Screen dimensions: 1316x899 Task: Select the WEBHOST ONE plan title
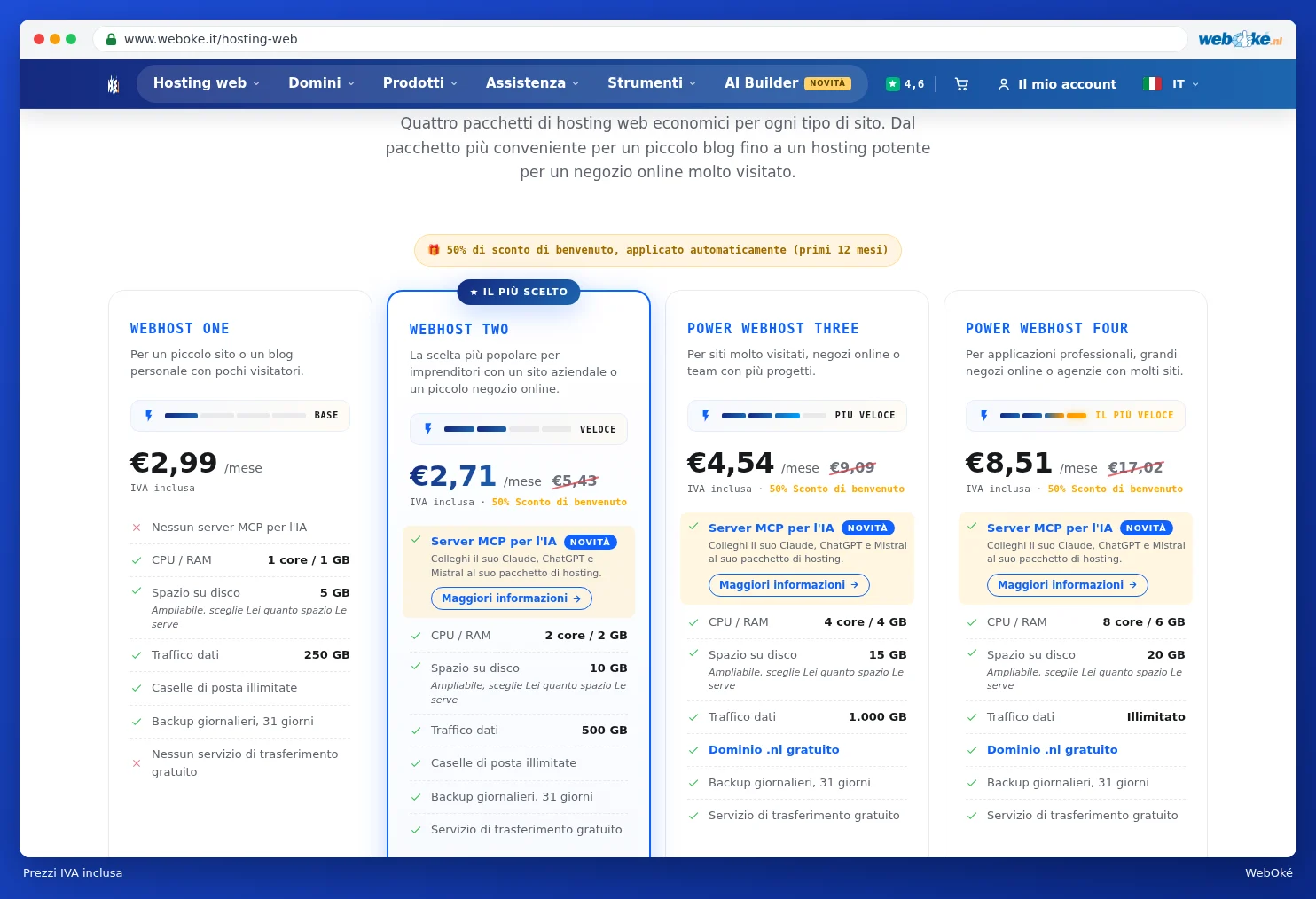tap(180, 329)
